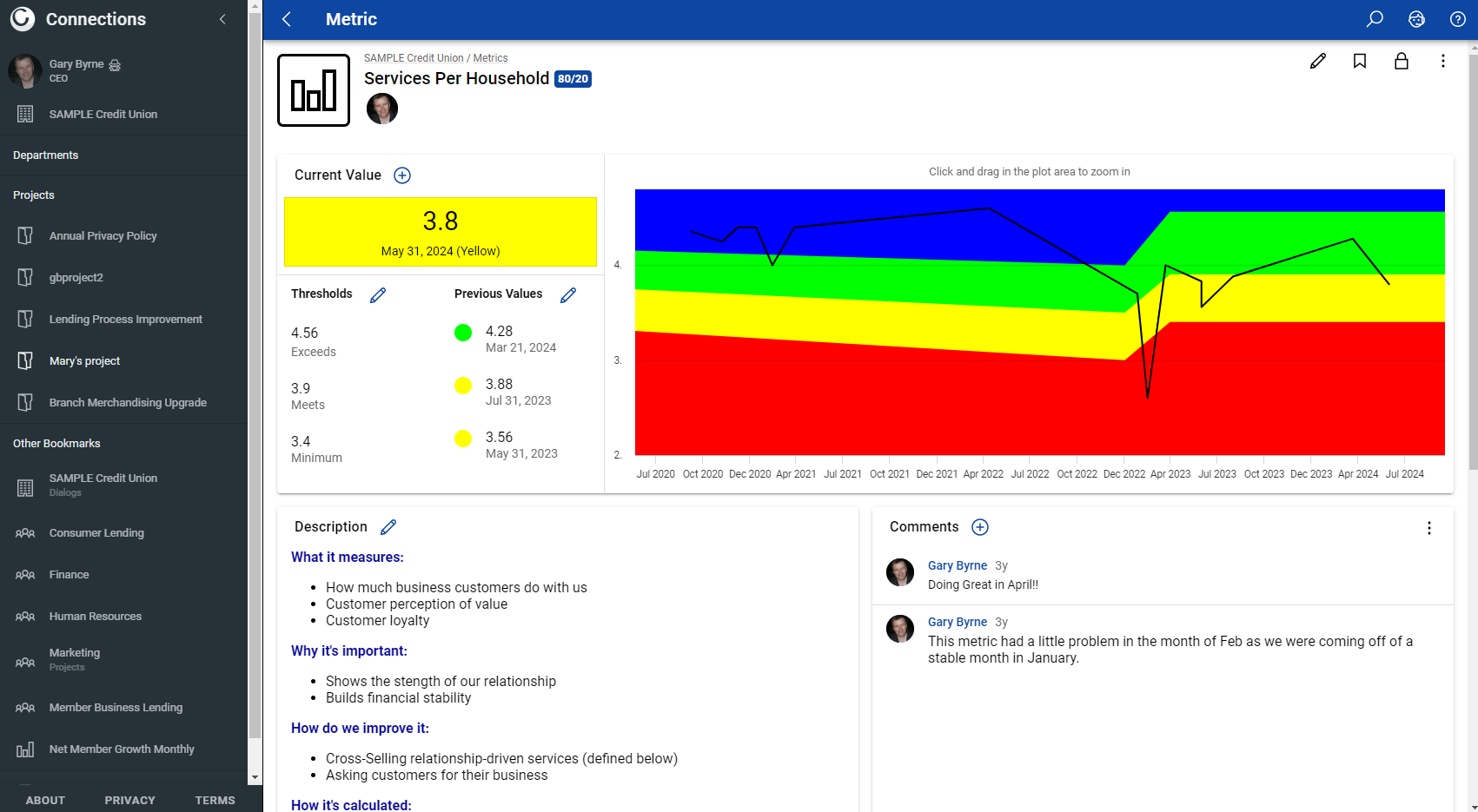This screenshot has height=812, width=1478.
Task: Click the print icon beside Gary Byrne
Action: 115,65
